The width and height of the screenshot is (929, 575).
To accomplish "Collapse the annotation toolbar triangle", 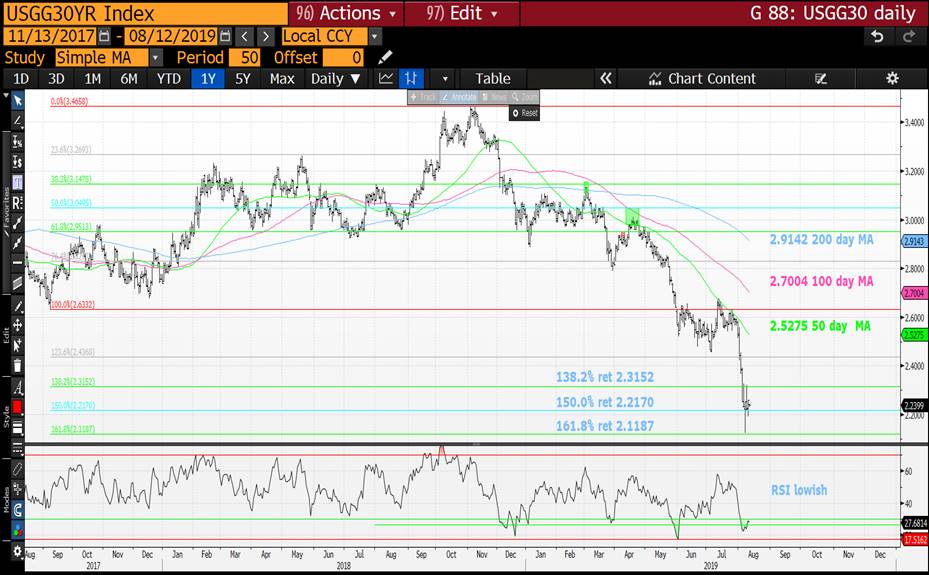I will pos(7,95).
